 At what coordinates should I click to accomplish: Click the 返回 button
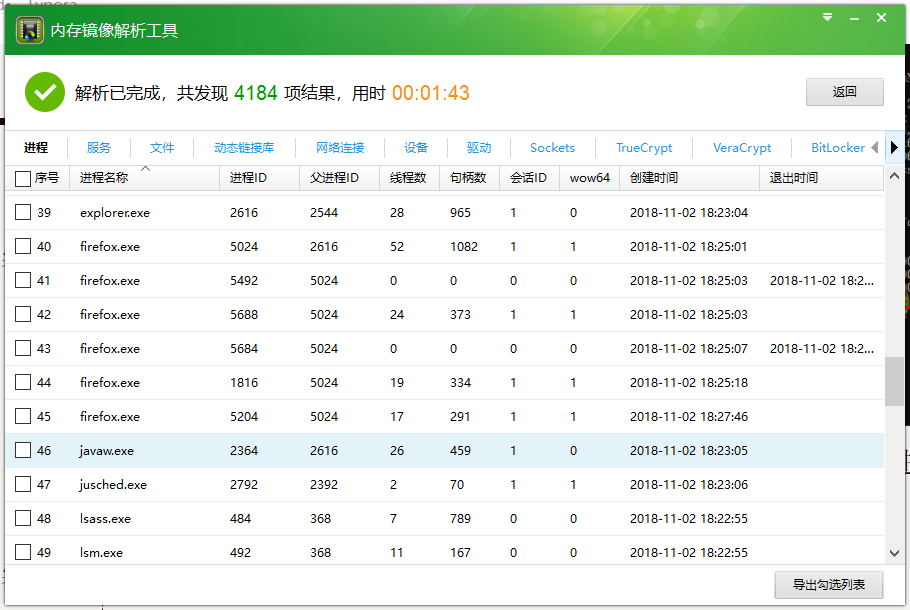coord(844,92)
